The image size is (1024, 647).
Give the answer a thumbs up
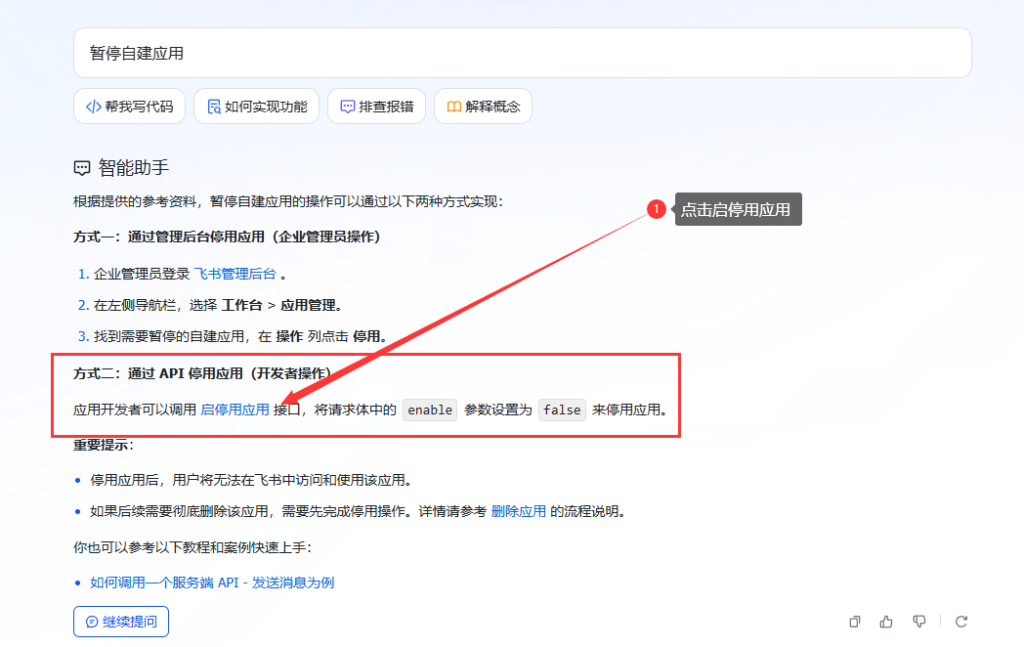[886, 621]
